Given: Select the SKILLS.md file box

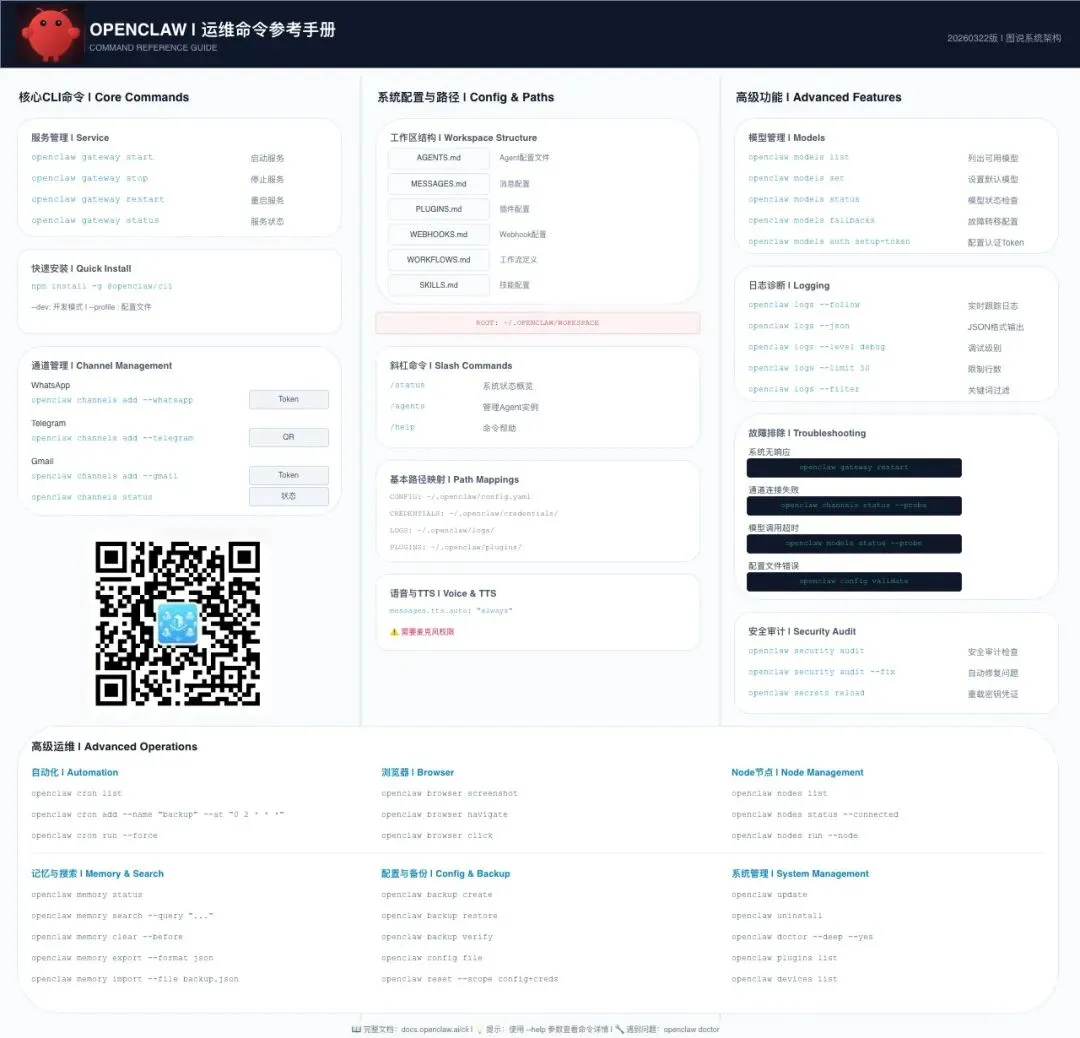Looking at the screenshot, I should pyautogui.click(x=438, y=285).
